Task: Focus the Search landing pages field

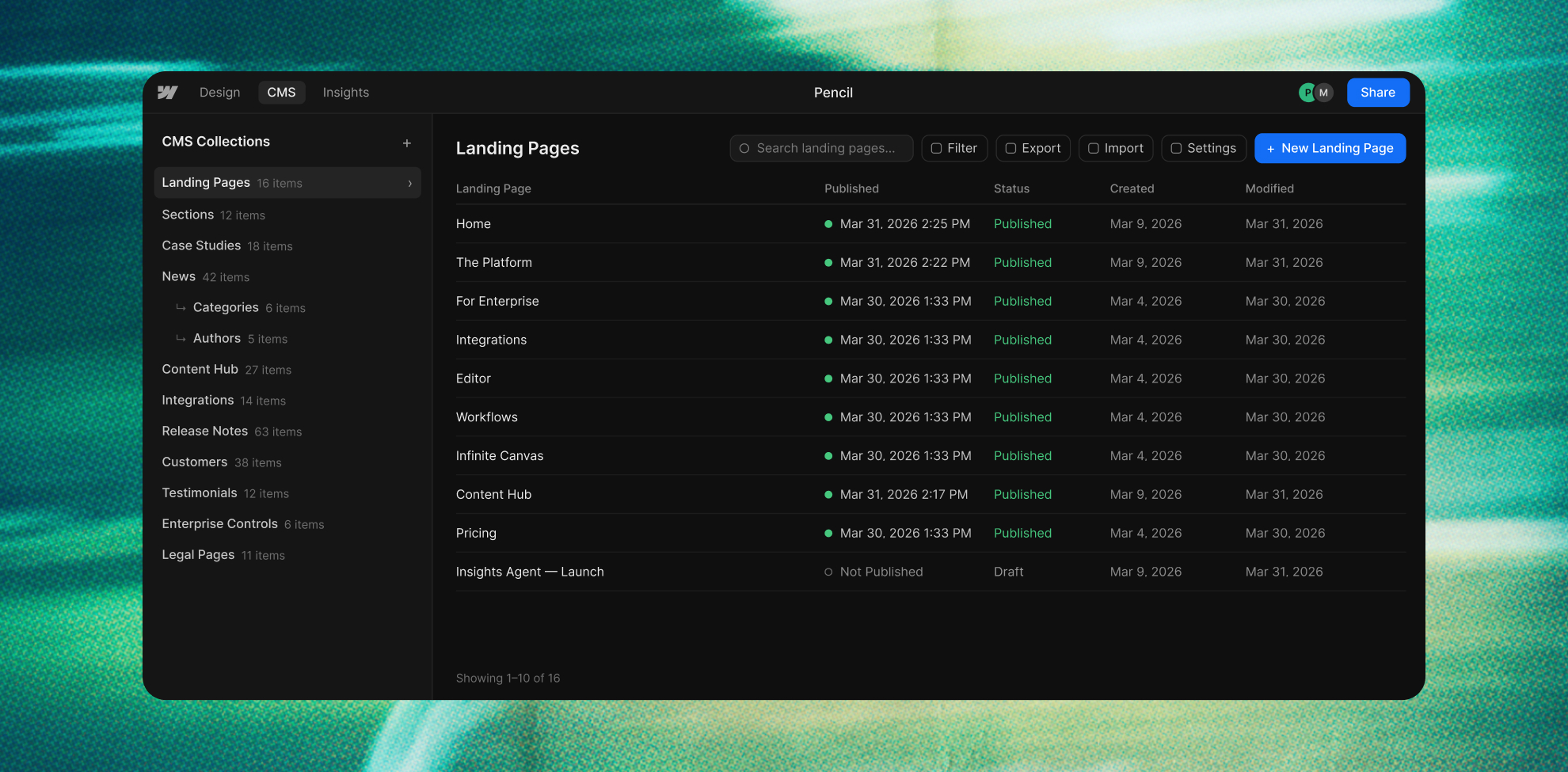Action: pyautogui.click(x=821, y=148)
